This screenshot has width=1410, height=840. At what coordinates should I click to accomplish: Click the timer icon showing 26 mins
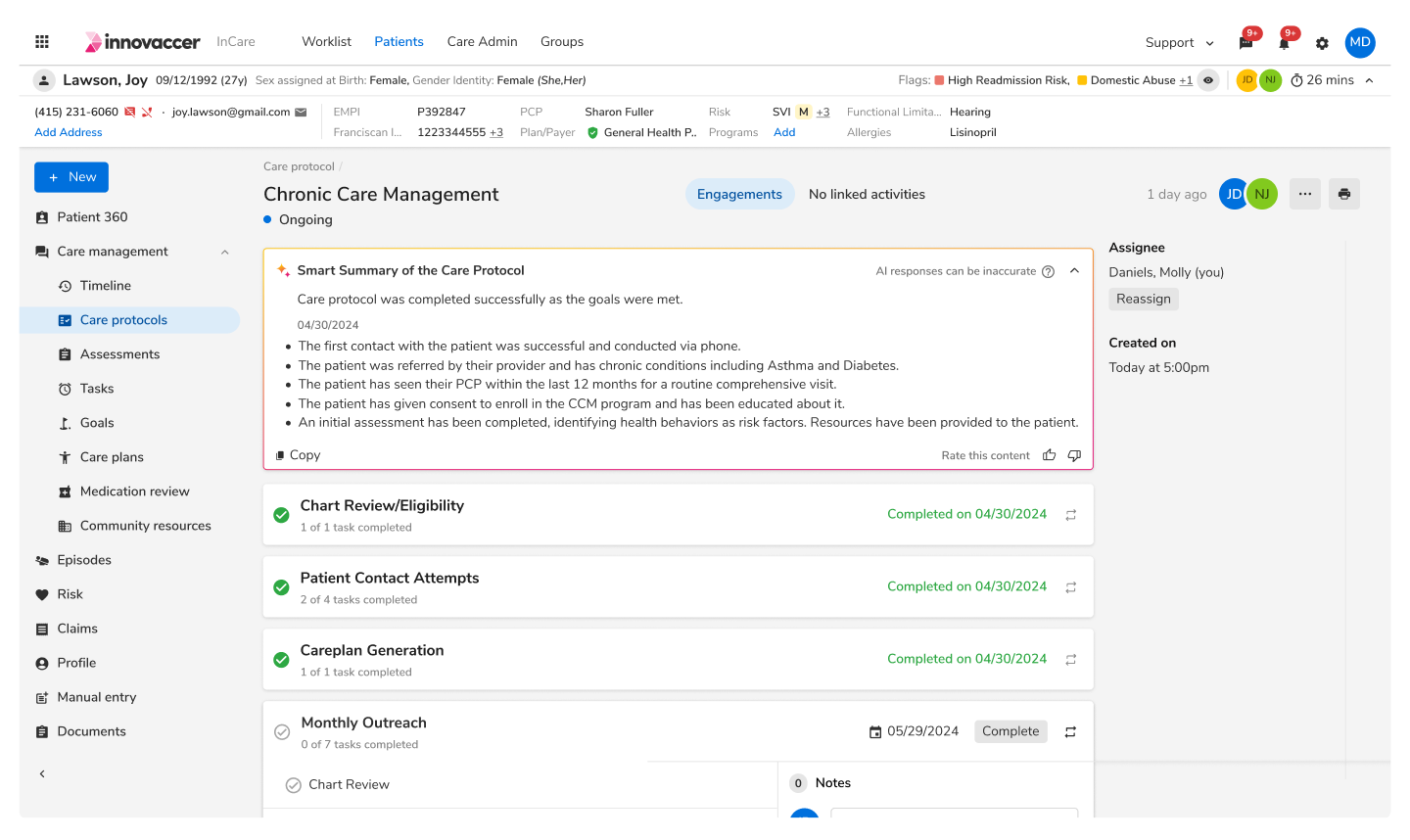coord(1296,80)
